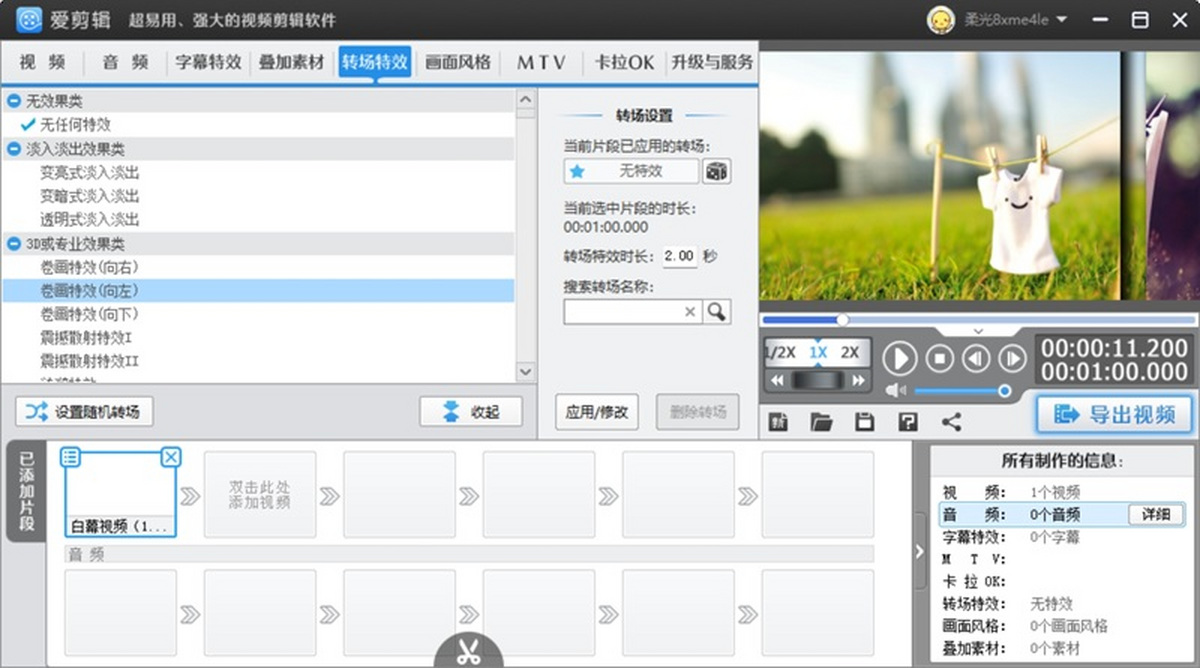Viewport: 1200px width, 668px height.
Task: Open the 画面风格 tab
Action: click(x=458, y=62)
